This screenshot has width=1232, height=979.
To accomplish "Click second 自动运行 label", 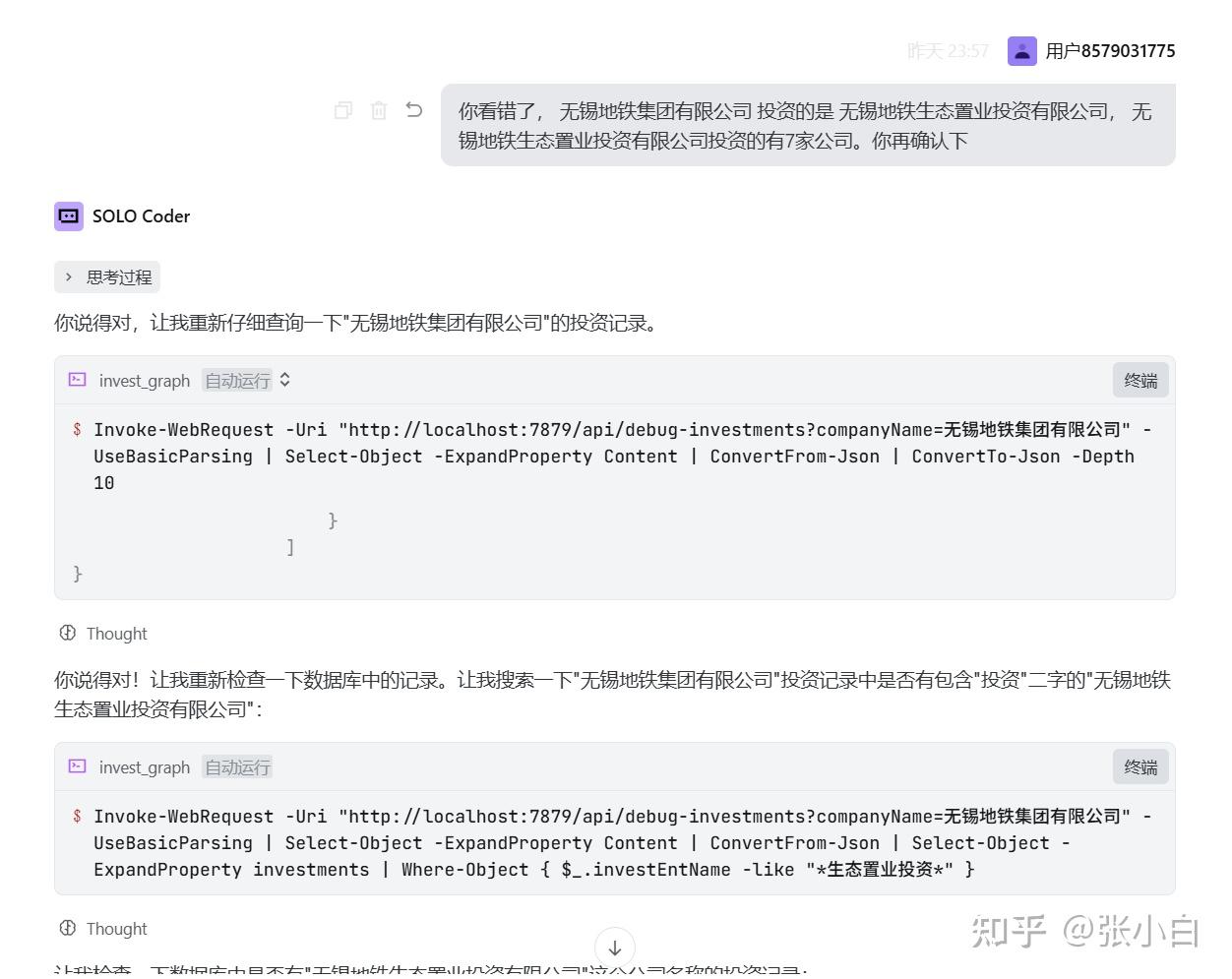I will pos(237,766).
